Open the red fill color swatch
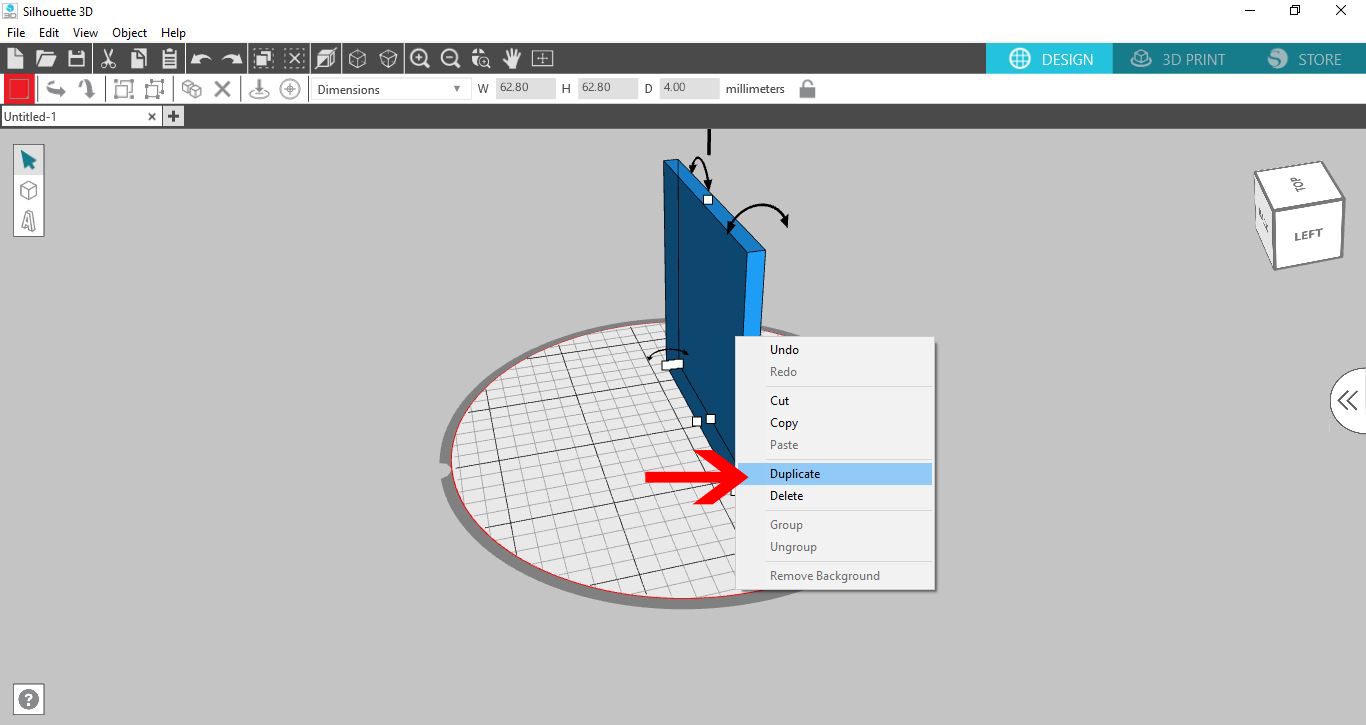 point(19,89)
